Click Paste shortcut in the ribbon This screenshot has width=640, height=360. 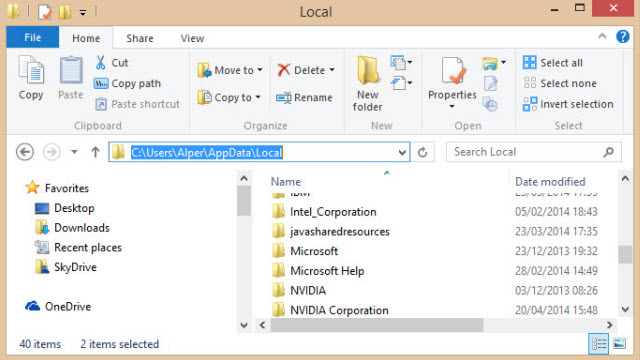[137, 104]
